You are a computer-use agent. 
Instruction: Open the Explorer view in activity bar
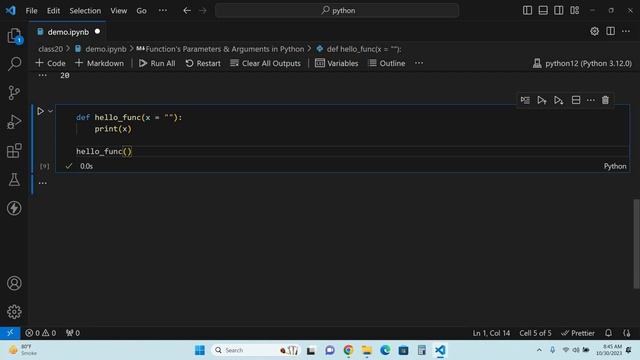coord(14,36)
